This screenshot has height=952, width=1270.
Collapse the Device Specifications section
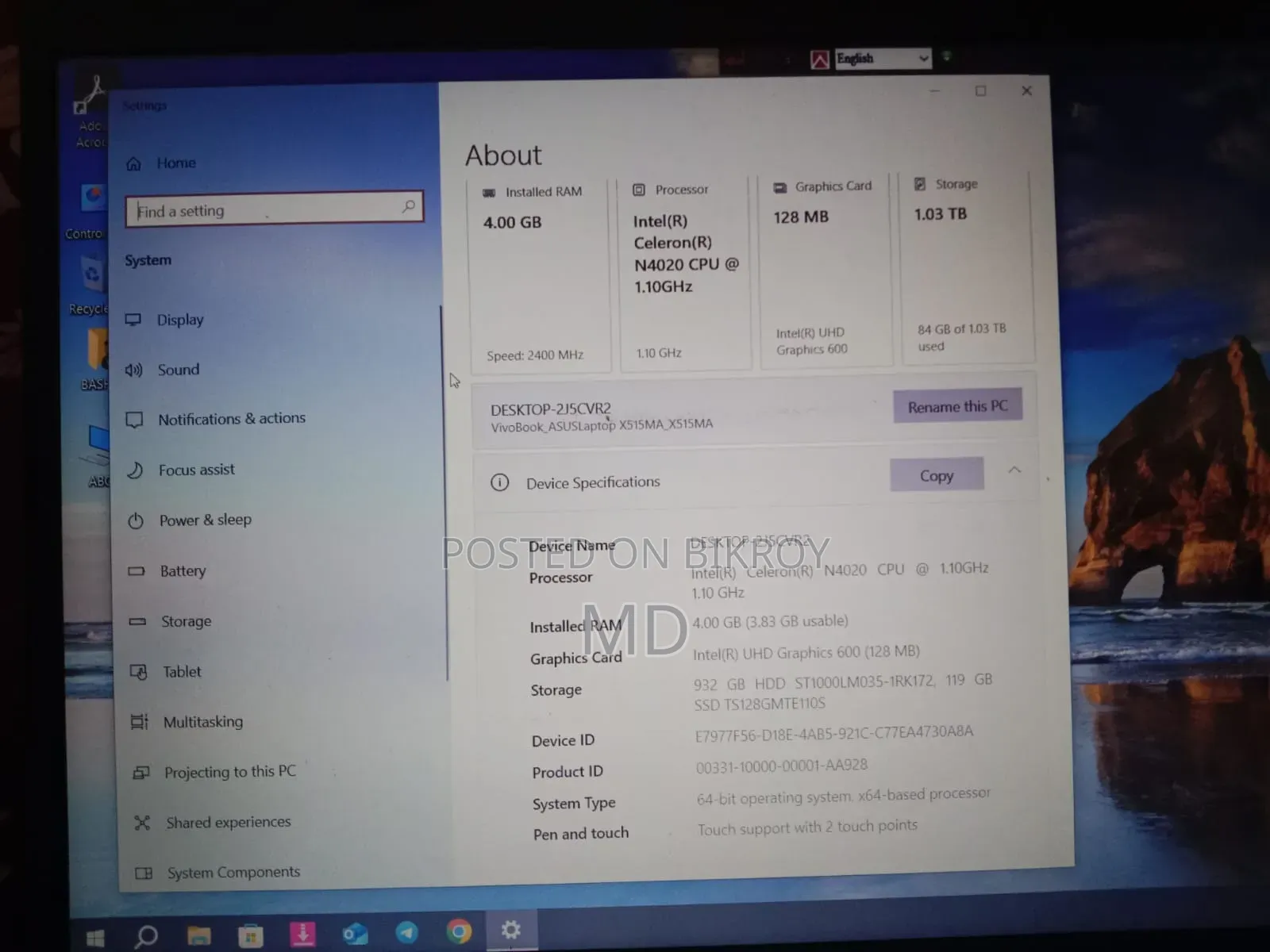(1014, 470)
